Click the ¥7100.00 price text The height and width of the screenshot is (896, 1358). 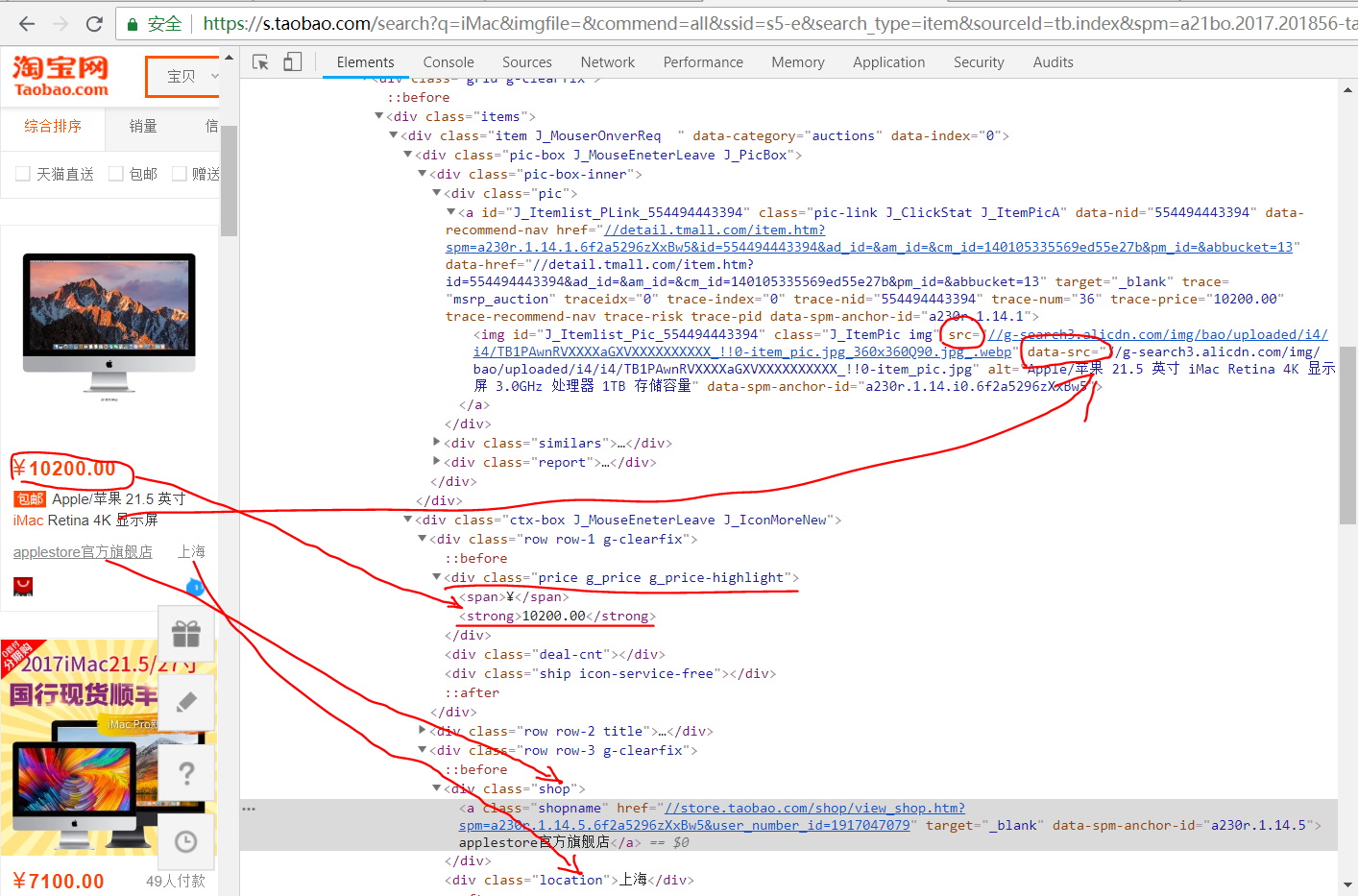[59, 882]
